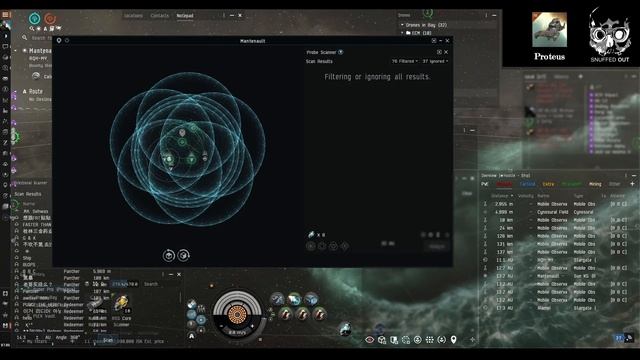Viewport: 640px width, 360px height.
Task: Click the teal circular character status icon
Action: pyautogui.click(x=35, y=18)
